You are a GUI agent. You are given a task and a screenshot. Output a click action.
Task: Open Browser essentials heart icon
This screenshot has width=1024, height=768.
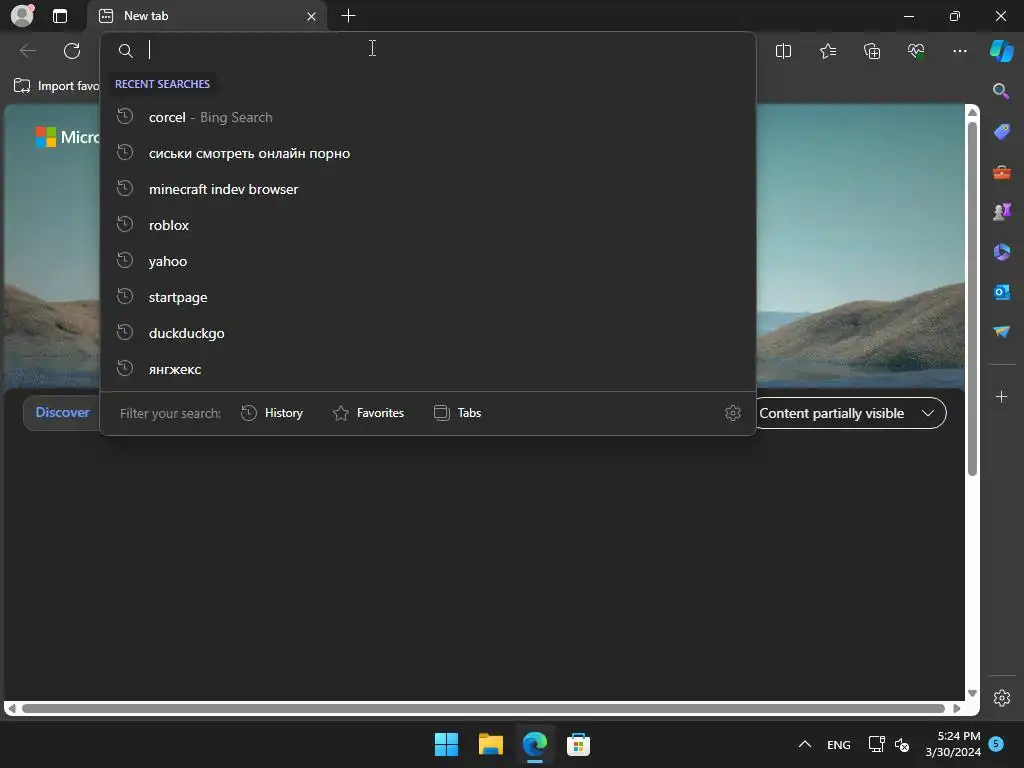916,51
